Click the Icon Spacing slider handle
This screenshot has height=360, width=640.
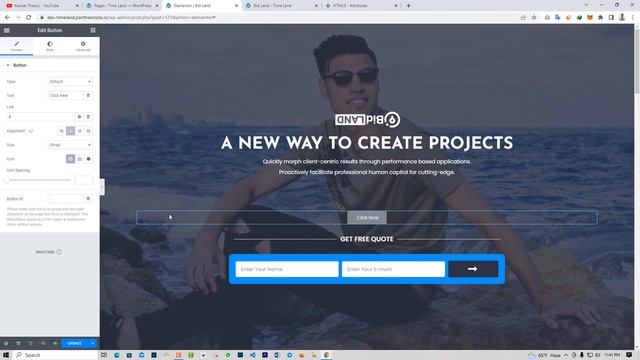[x=7, y=180]
